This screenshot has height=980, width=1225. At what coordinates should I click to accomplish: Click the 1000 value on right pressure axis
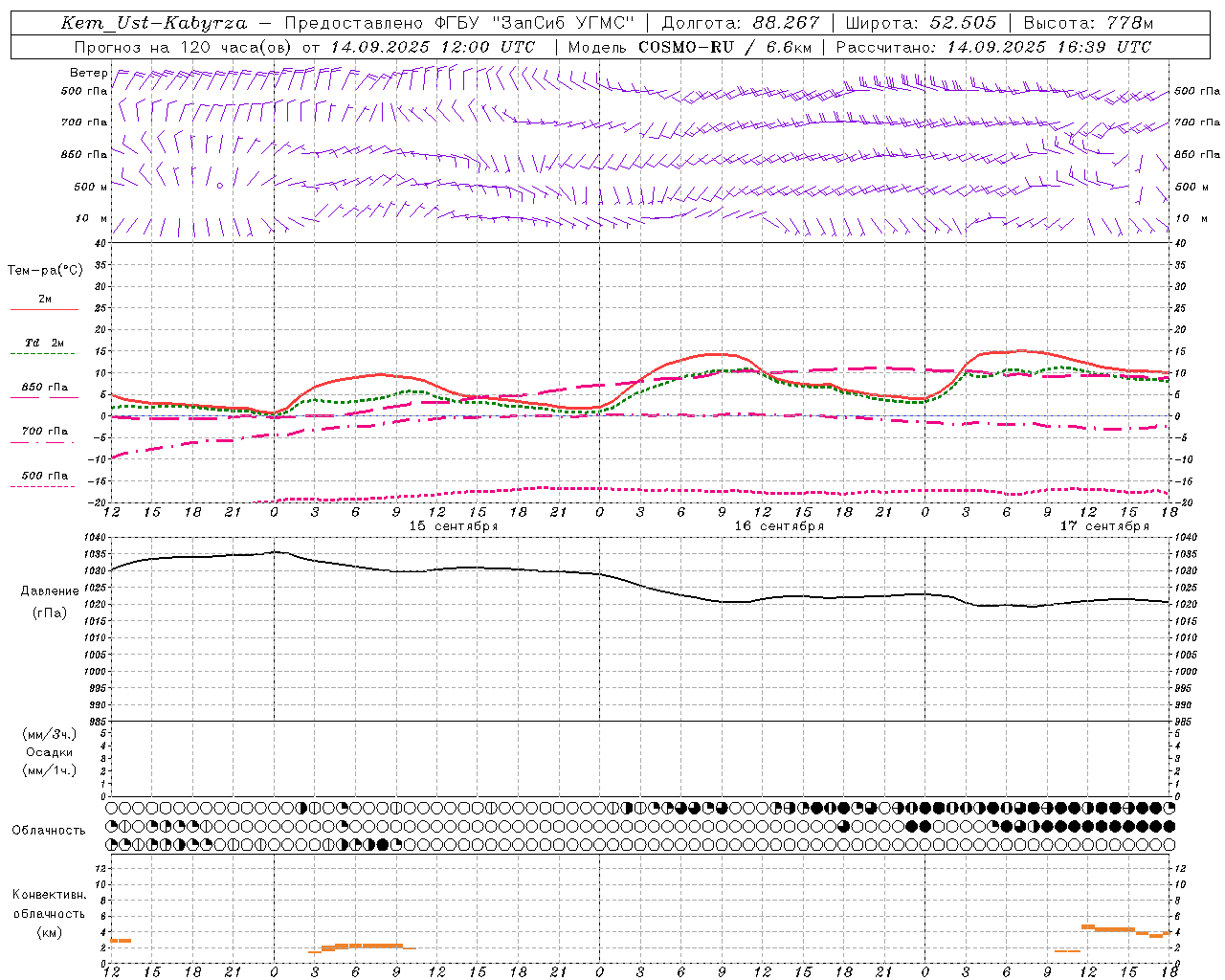tap(1186, 672)
